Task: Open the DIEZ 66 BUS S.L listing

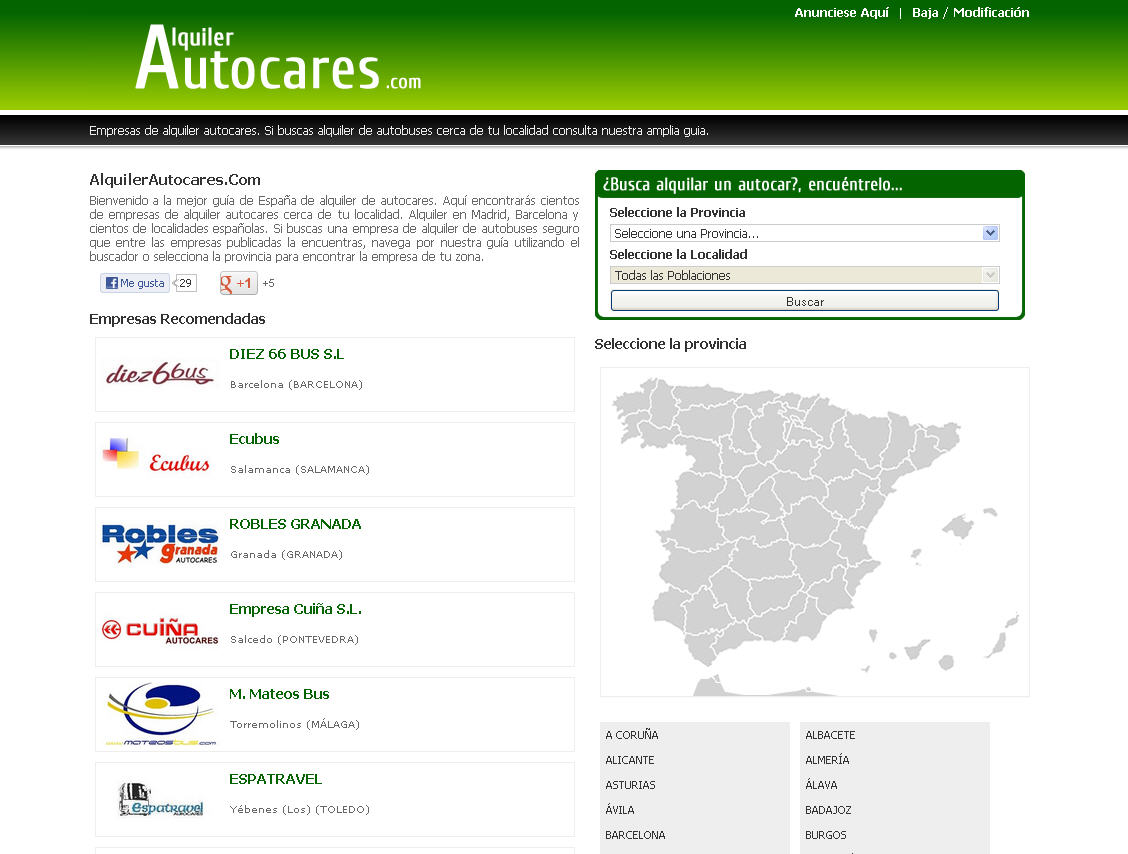Action: pos(286,354)
